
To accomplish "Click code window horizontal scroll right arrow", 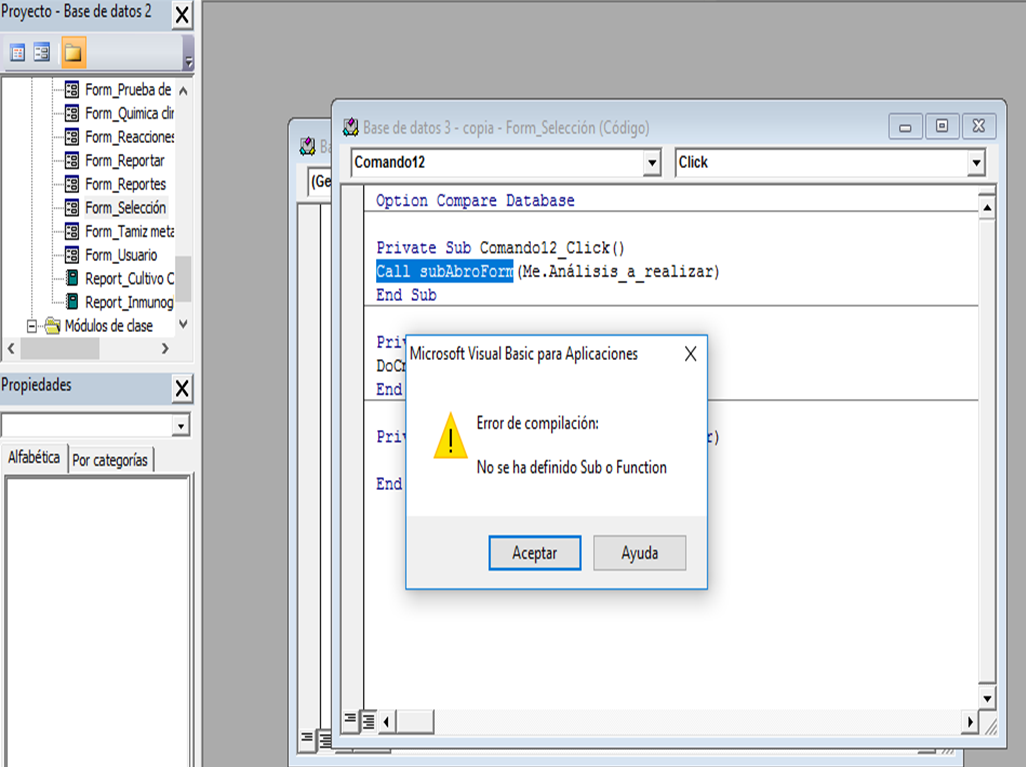I will click(970, 721).
